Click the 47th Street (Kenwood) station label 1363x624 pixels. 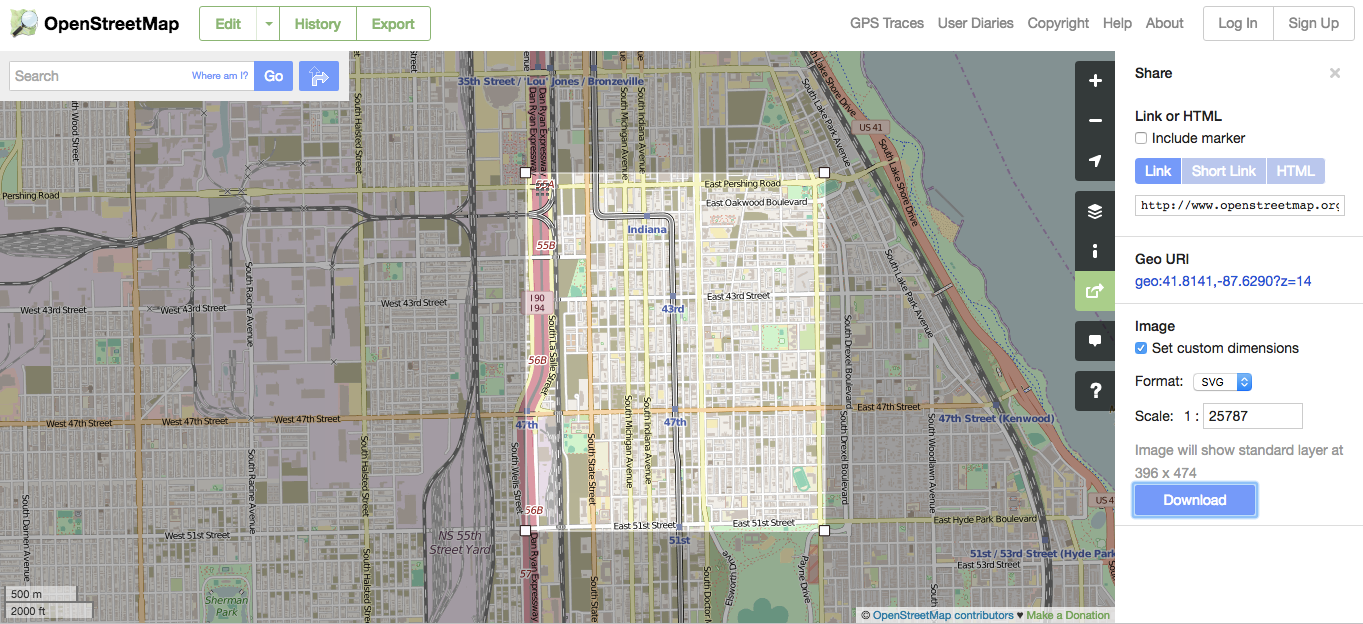[x=996, y=418]
